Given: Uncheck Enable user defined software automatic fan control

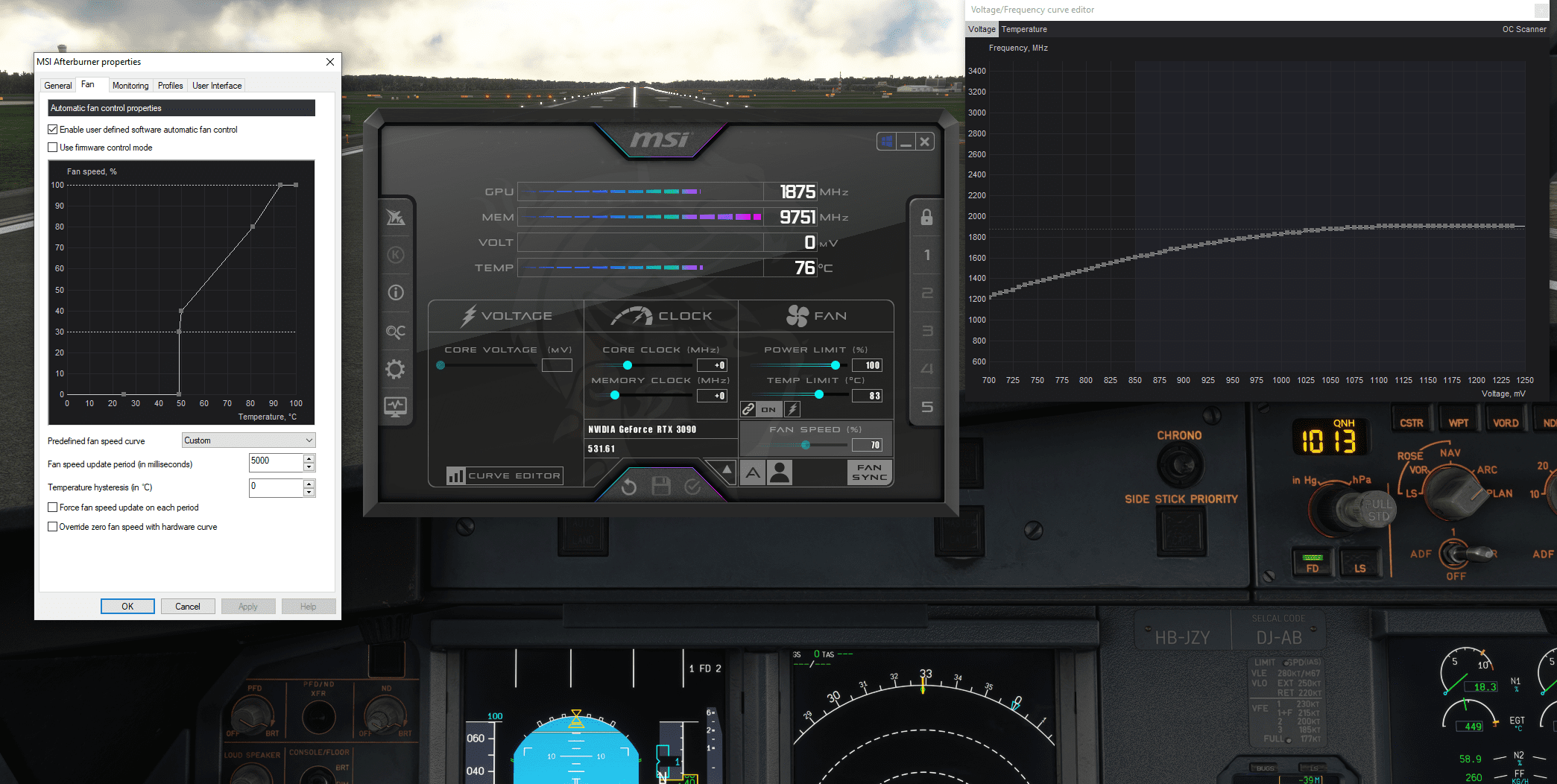Looking at the screenshot, I should pyautogui.click(x=53, y=130).
